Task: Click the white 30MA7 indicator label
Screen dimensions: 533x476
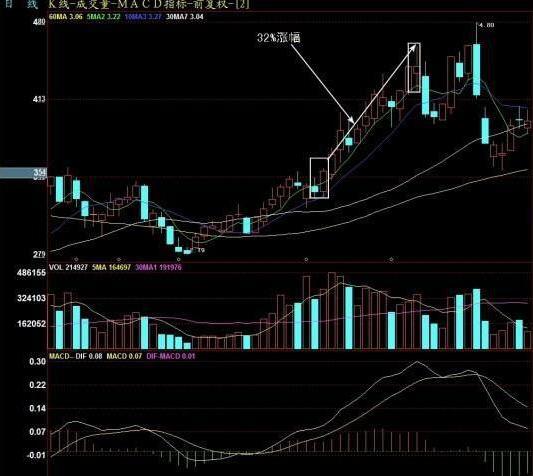Action: [x=185, y=16]
